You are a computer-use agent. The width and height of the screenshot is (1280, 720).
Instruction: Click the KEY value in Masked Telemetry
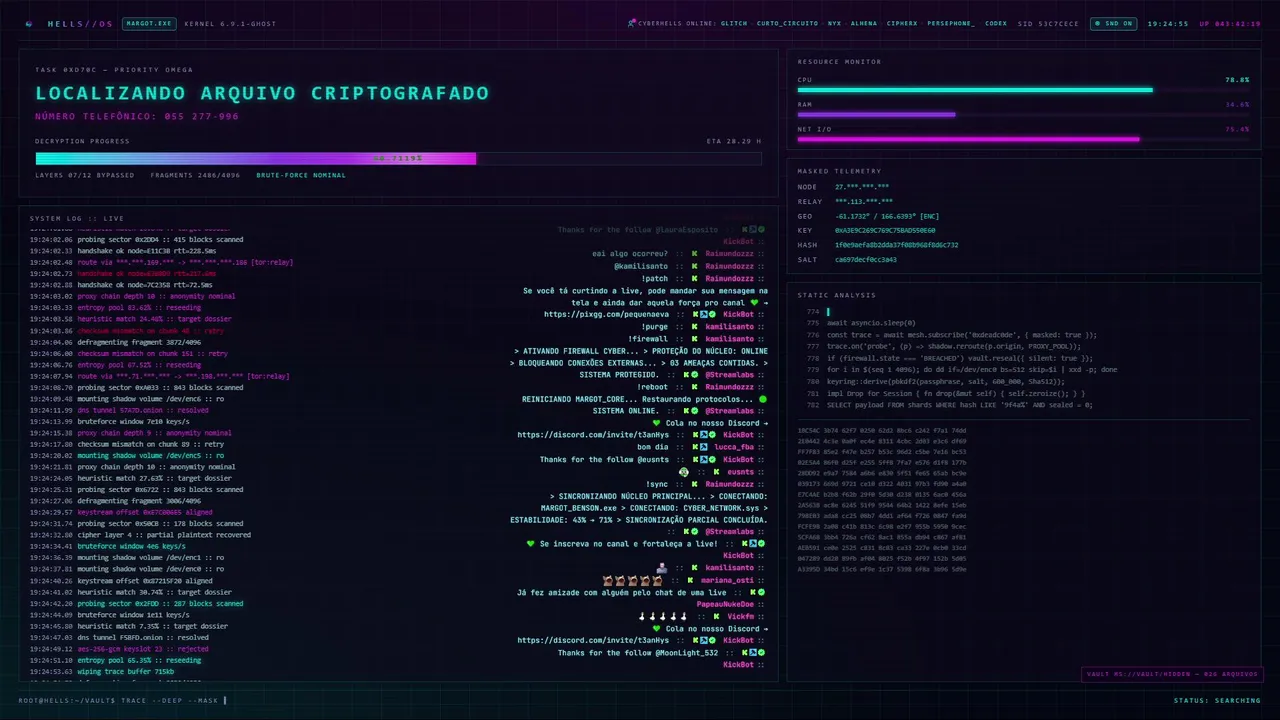885,230
